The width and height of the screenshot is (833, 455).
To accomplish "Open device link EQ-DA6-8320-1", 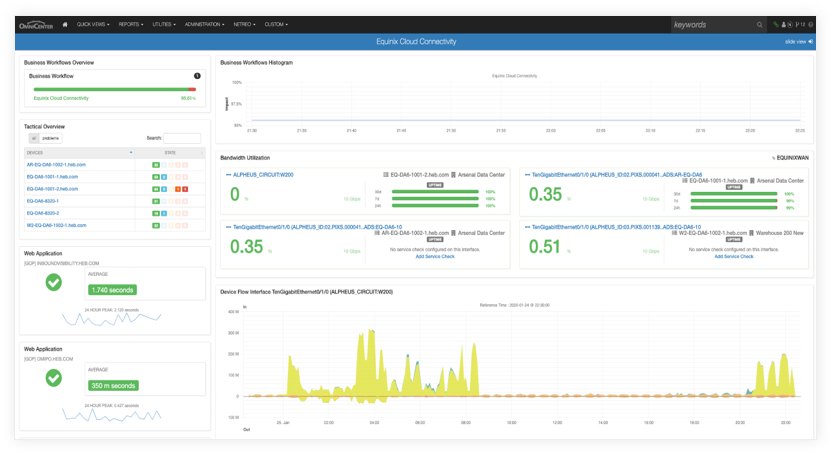I will coord(45,200).
